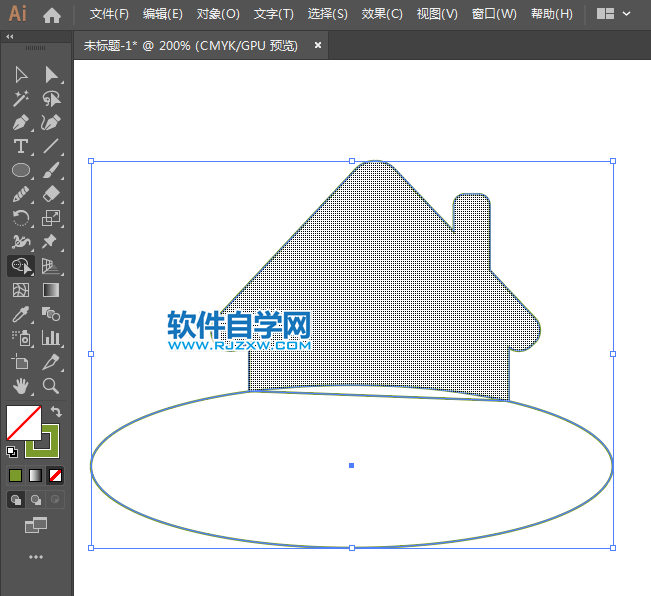Open the 选择(S) menu
The width and height of the screenshot is (651, 596).
click(x=328, y=14)
